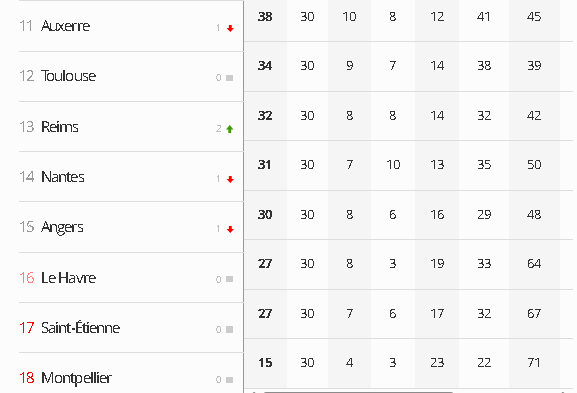The height and width of the screenshot is (393, 577).
Task: Open the Le Havre team page
Action: pyautogui.click(x=68, y=278)
